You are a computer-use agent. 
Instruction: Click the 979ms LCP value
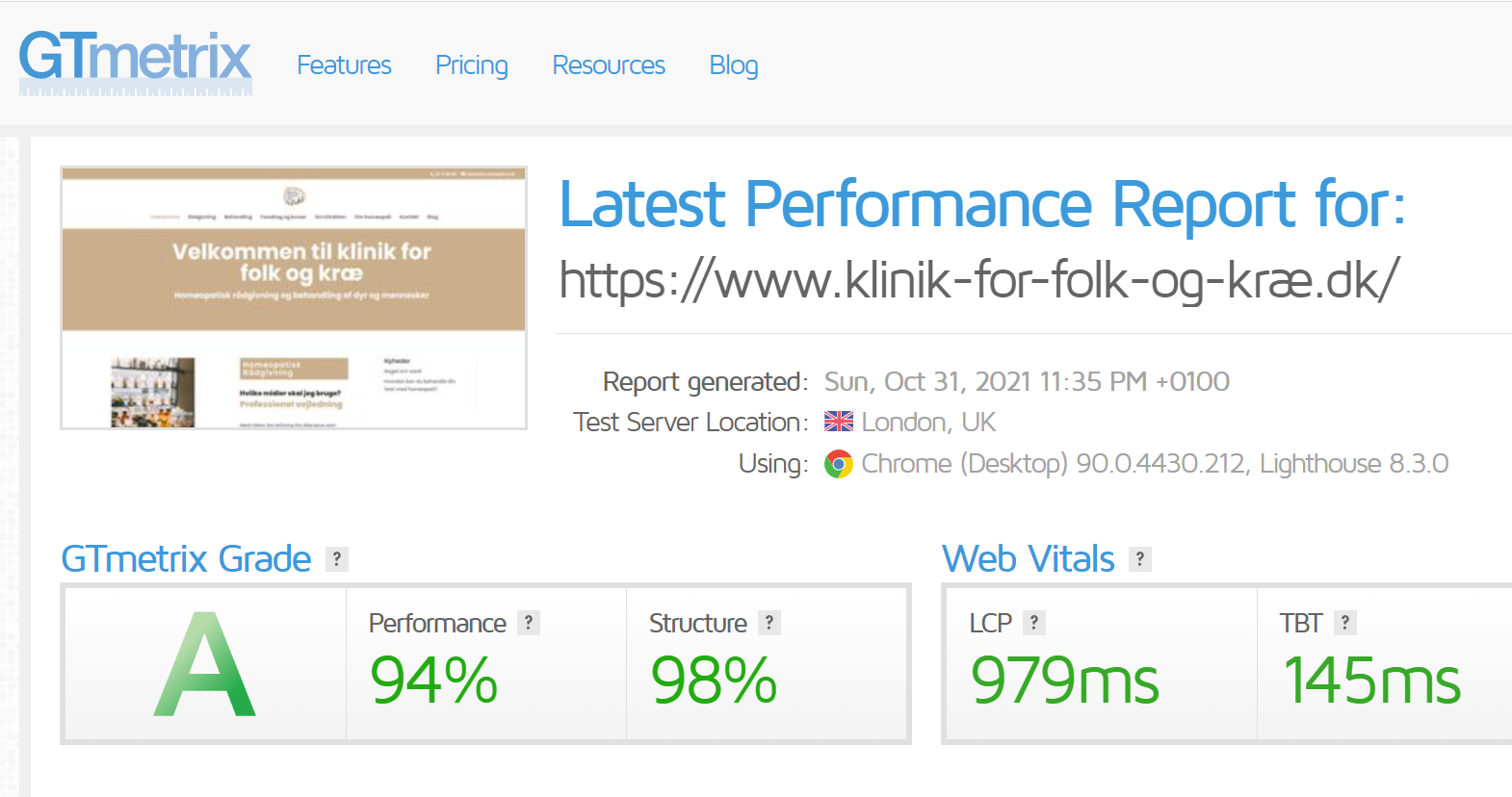[x=1064, y=681]
